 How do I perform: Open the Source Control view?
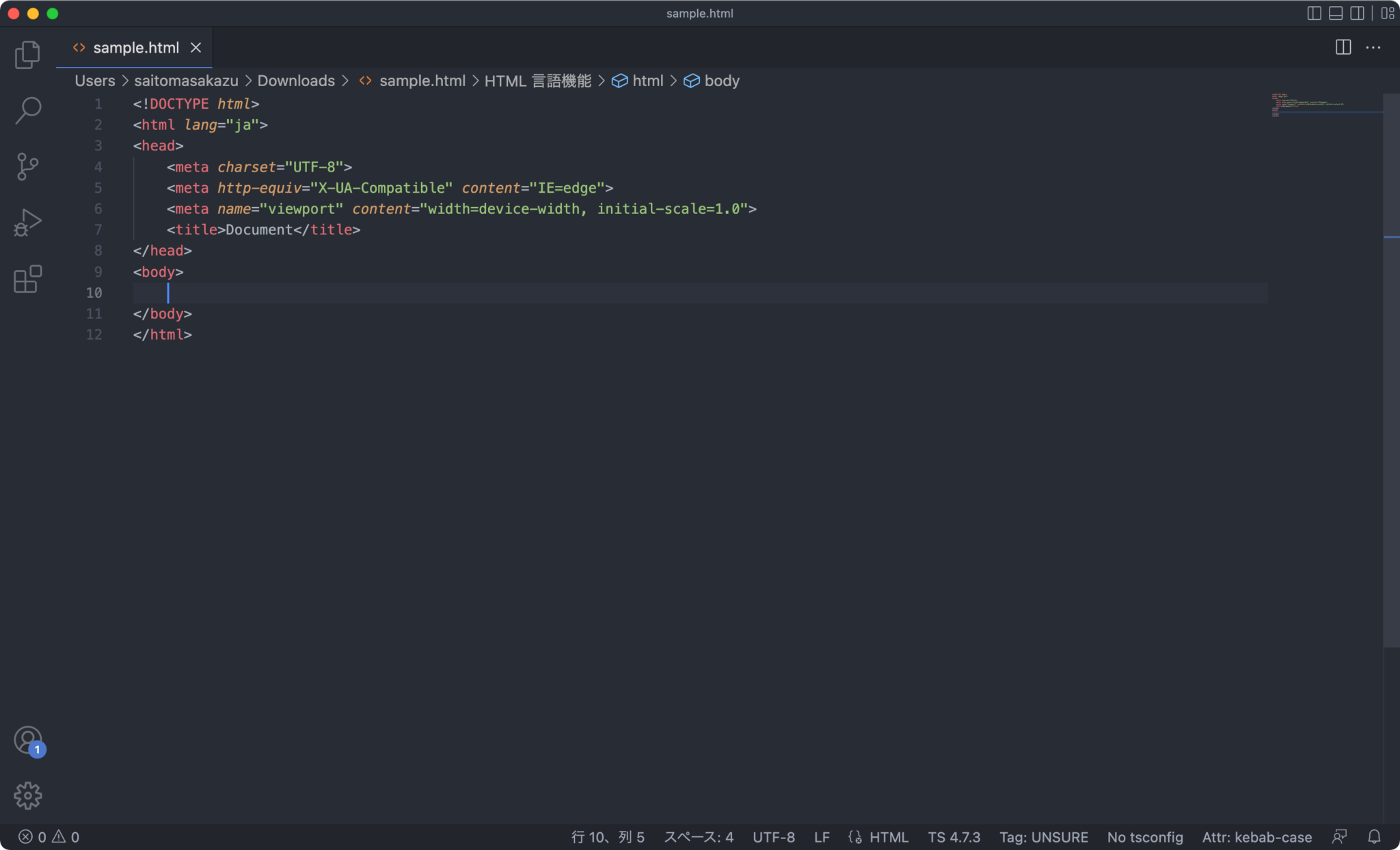[27, 166]
